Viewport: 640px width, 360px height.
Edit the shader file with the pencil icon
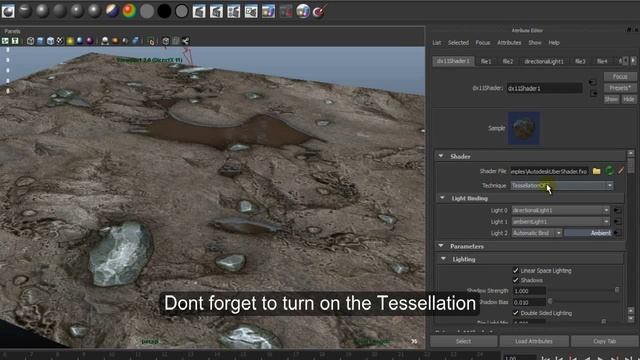tap(621, 171)
